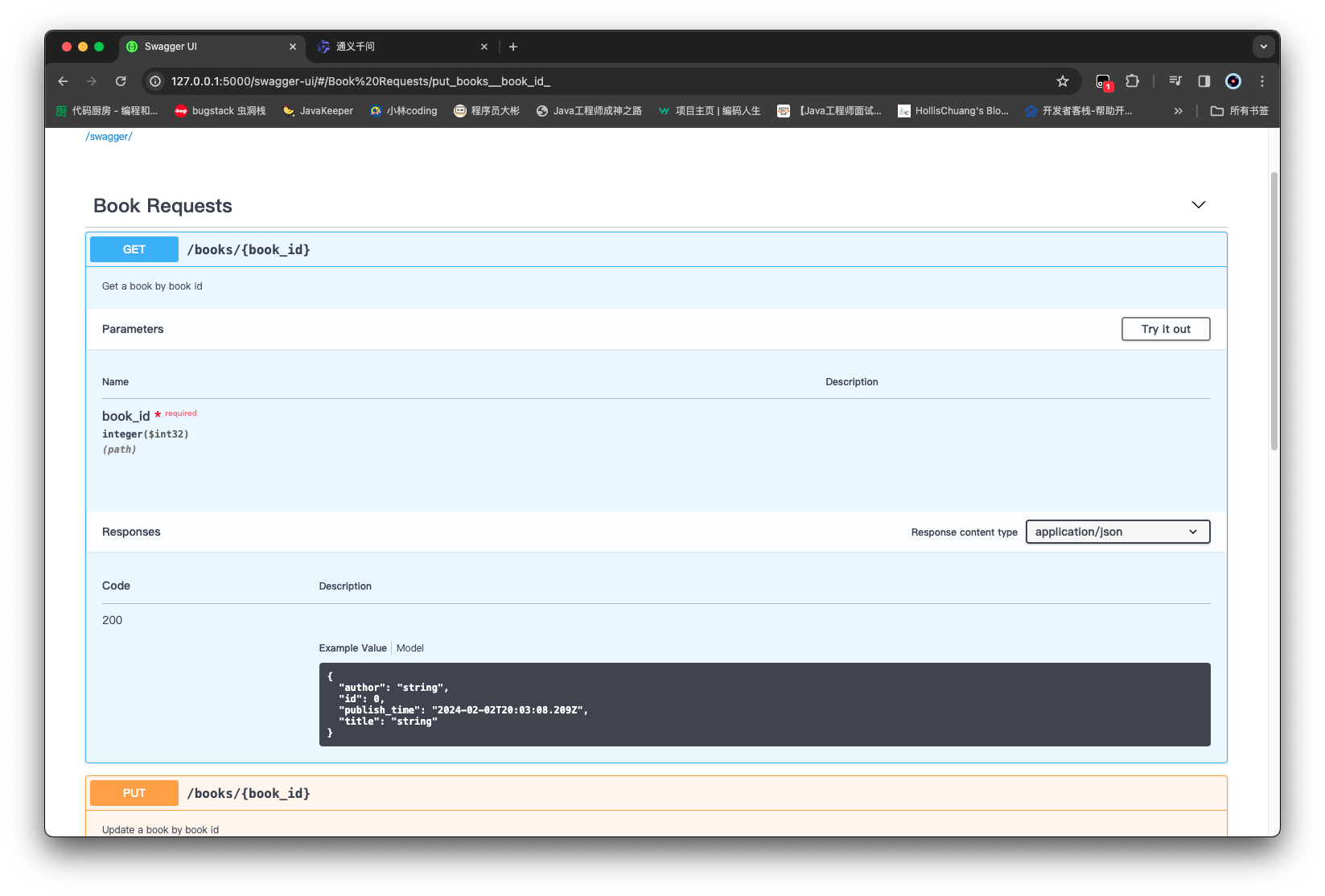Open the Chrome three-dot menu
This screenshot has width=1325, height=896.
click(x=1262, y=81)
